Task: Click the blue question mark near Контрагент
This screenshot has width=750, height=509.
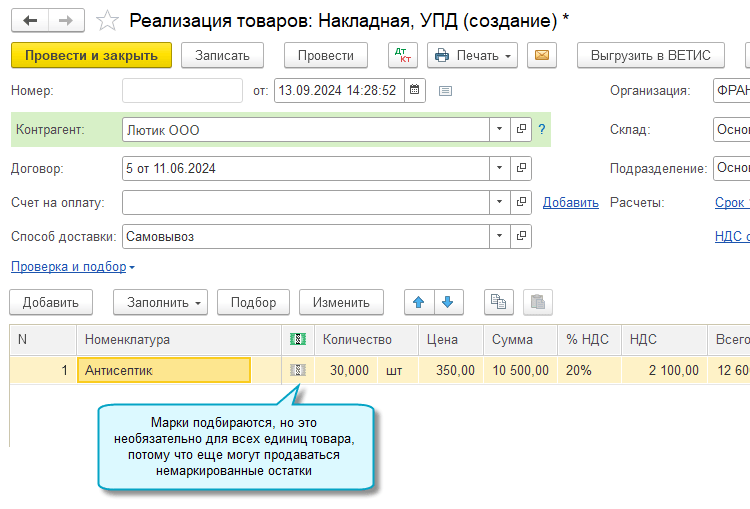Action: click(541, 129)
